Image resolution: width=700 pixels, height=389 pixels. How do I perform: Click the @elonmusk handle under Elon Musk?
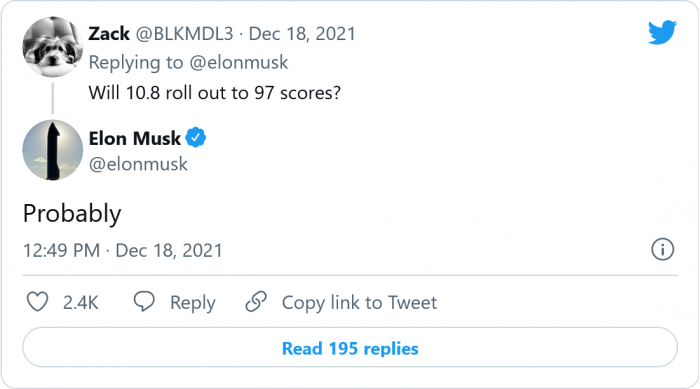click(138, 164)
